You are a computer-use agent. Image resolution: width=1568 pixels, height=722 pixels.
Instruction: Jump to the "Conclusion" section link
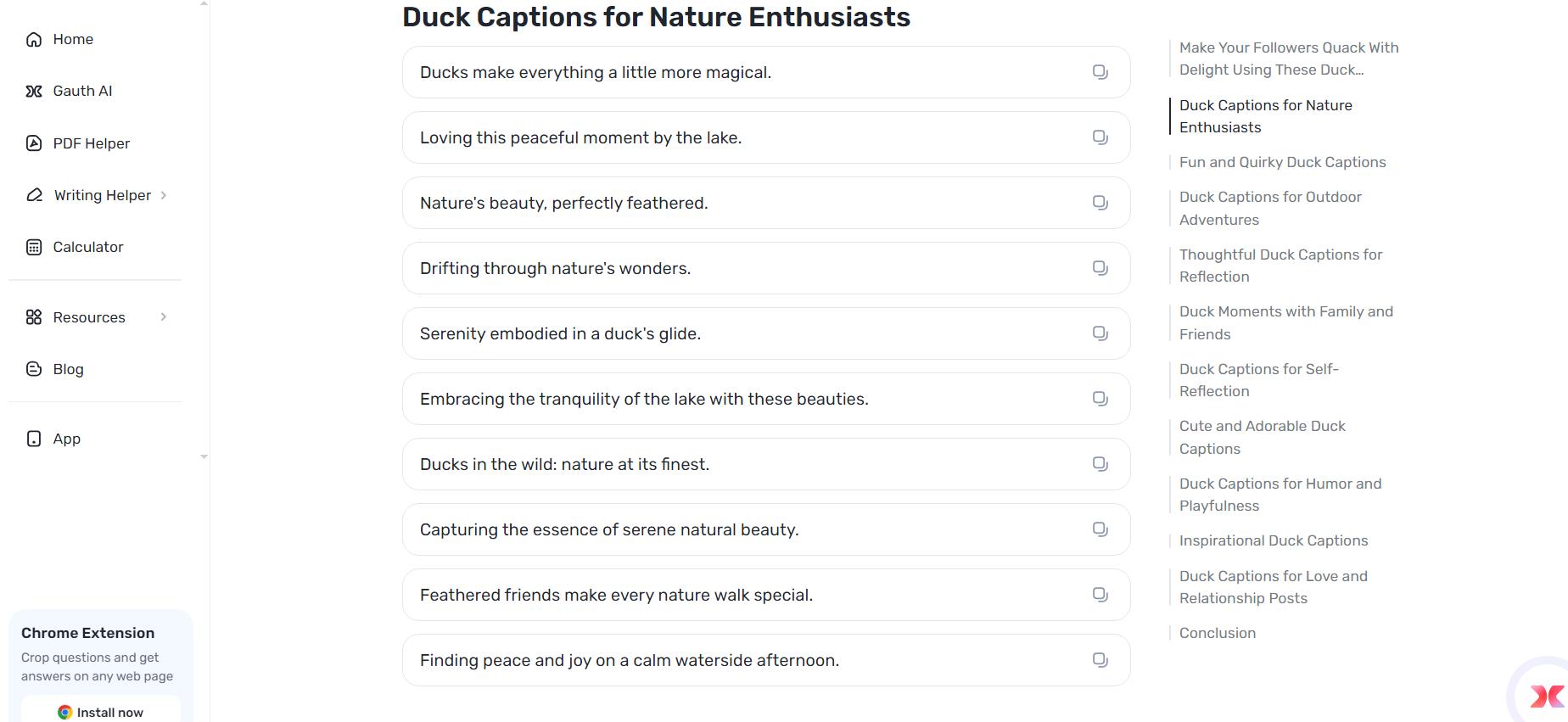point(1217,633)
